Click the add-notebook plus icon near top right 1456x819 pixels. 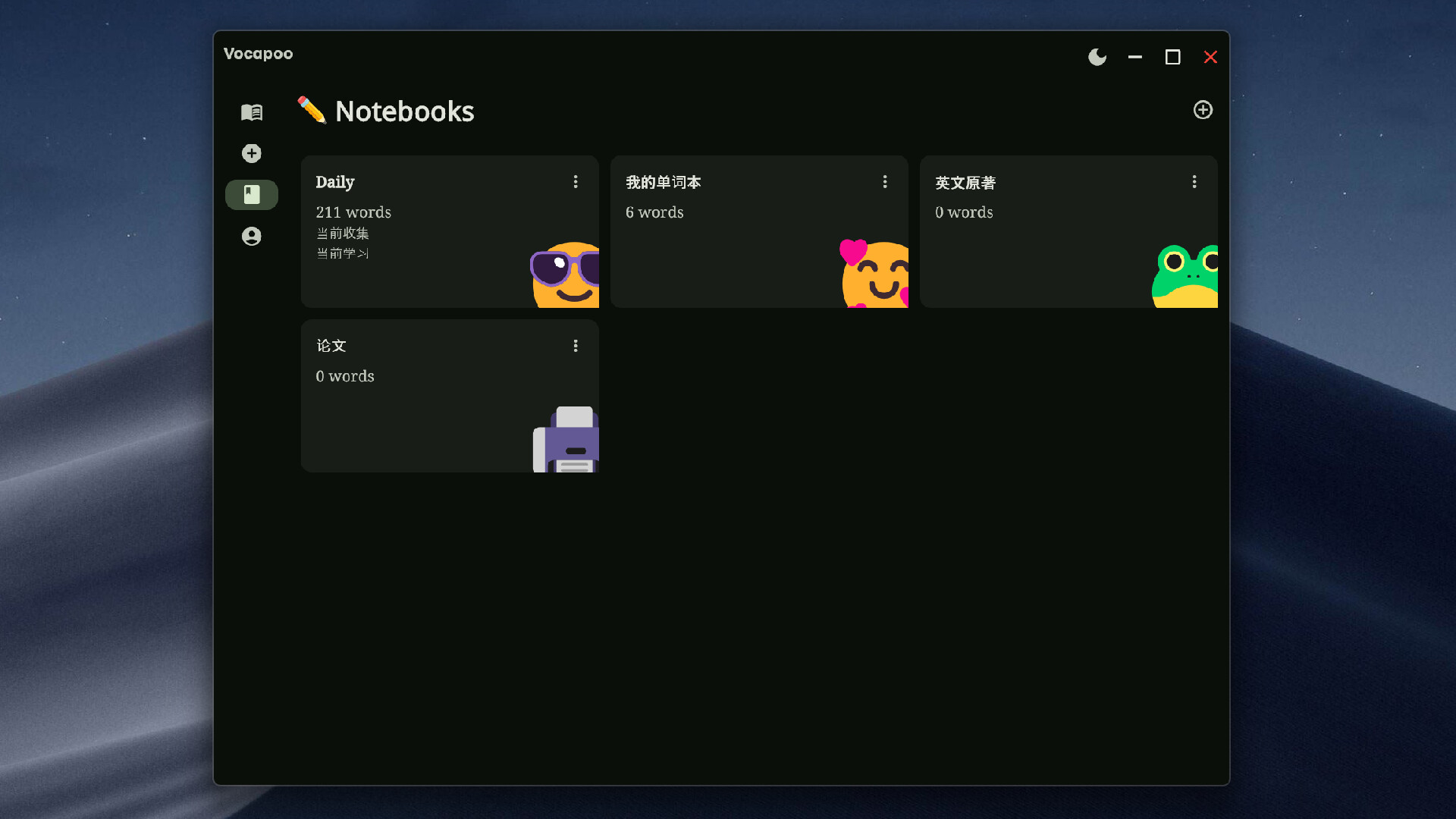coord(1203,110)
